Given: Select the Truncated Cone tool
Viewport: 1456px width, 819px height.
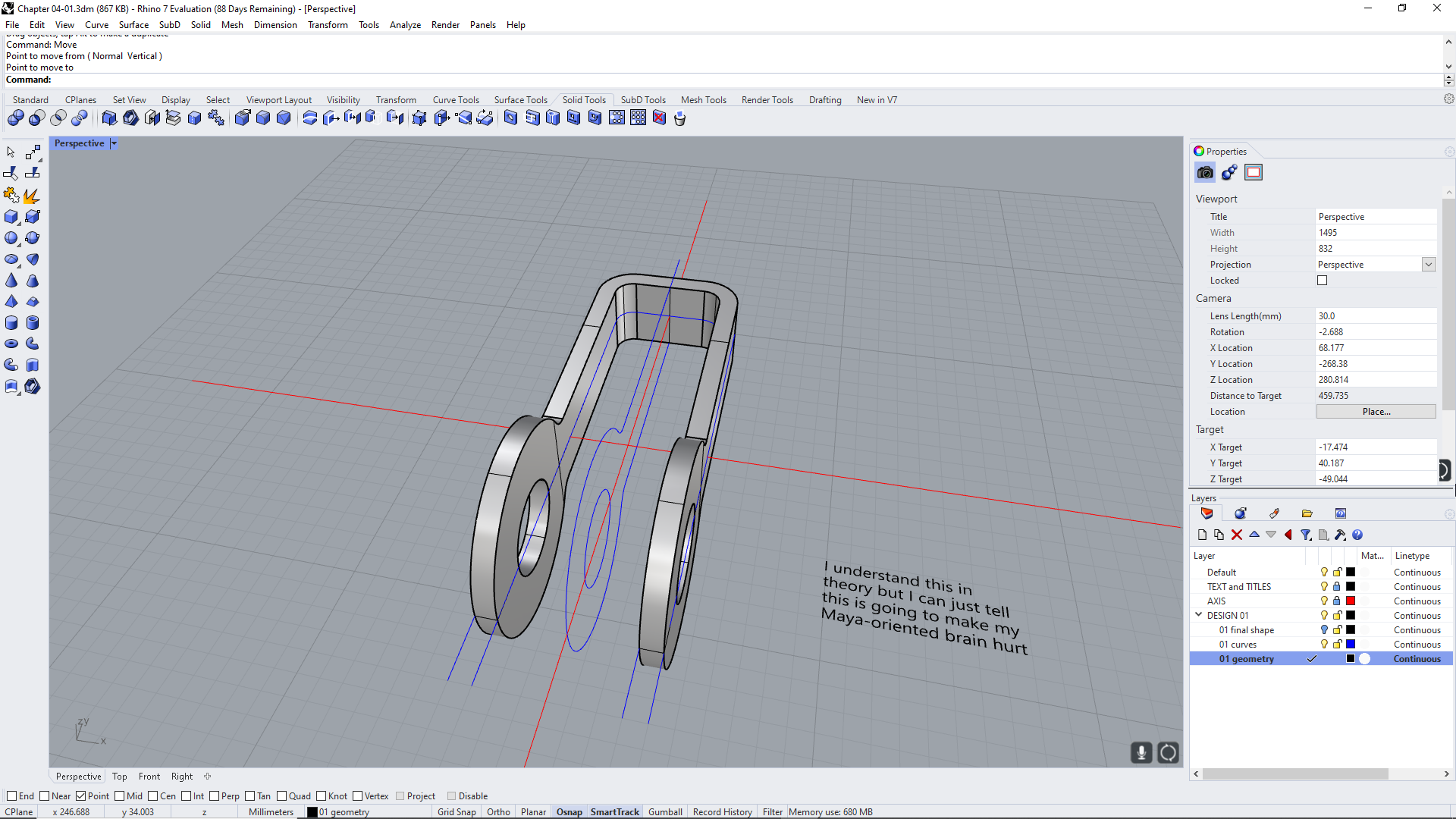Looking at the screenshot, I should (x=33, y=281).
